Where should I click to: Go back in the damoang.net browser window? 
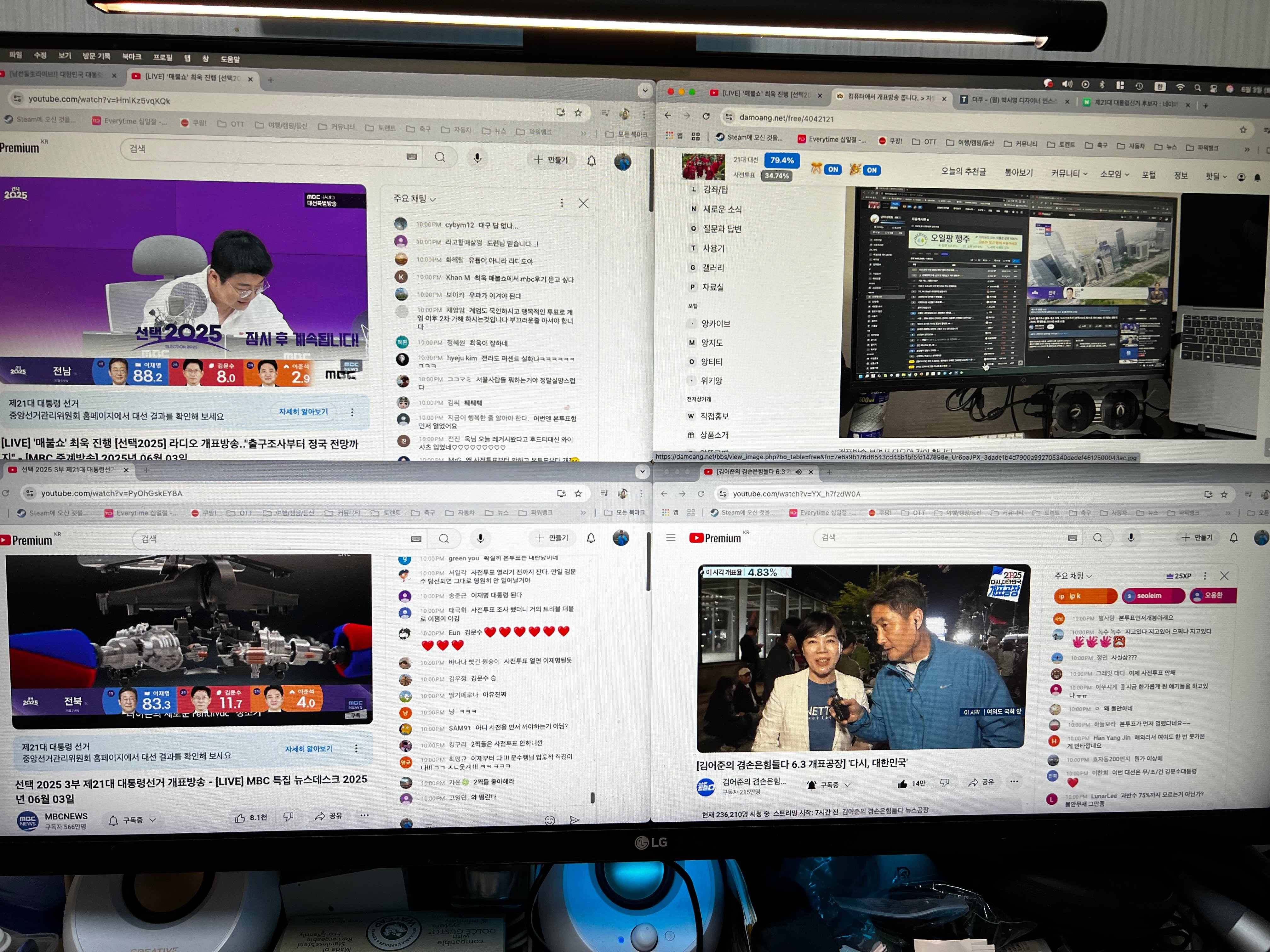click(x=668, y=115)
